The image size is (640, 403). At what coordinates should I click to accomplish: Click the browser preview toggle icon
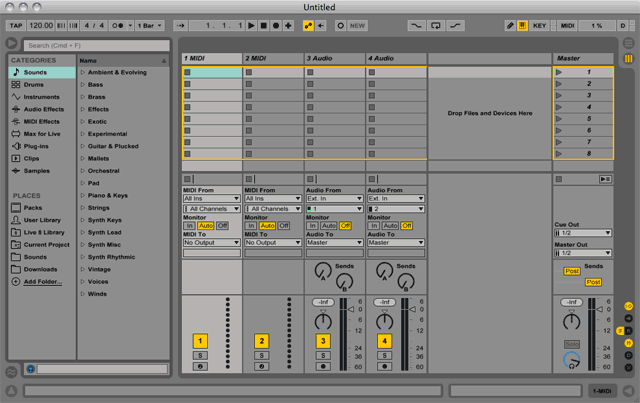(x=30, y=369)
